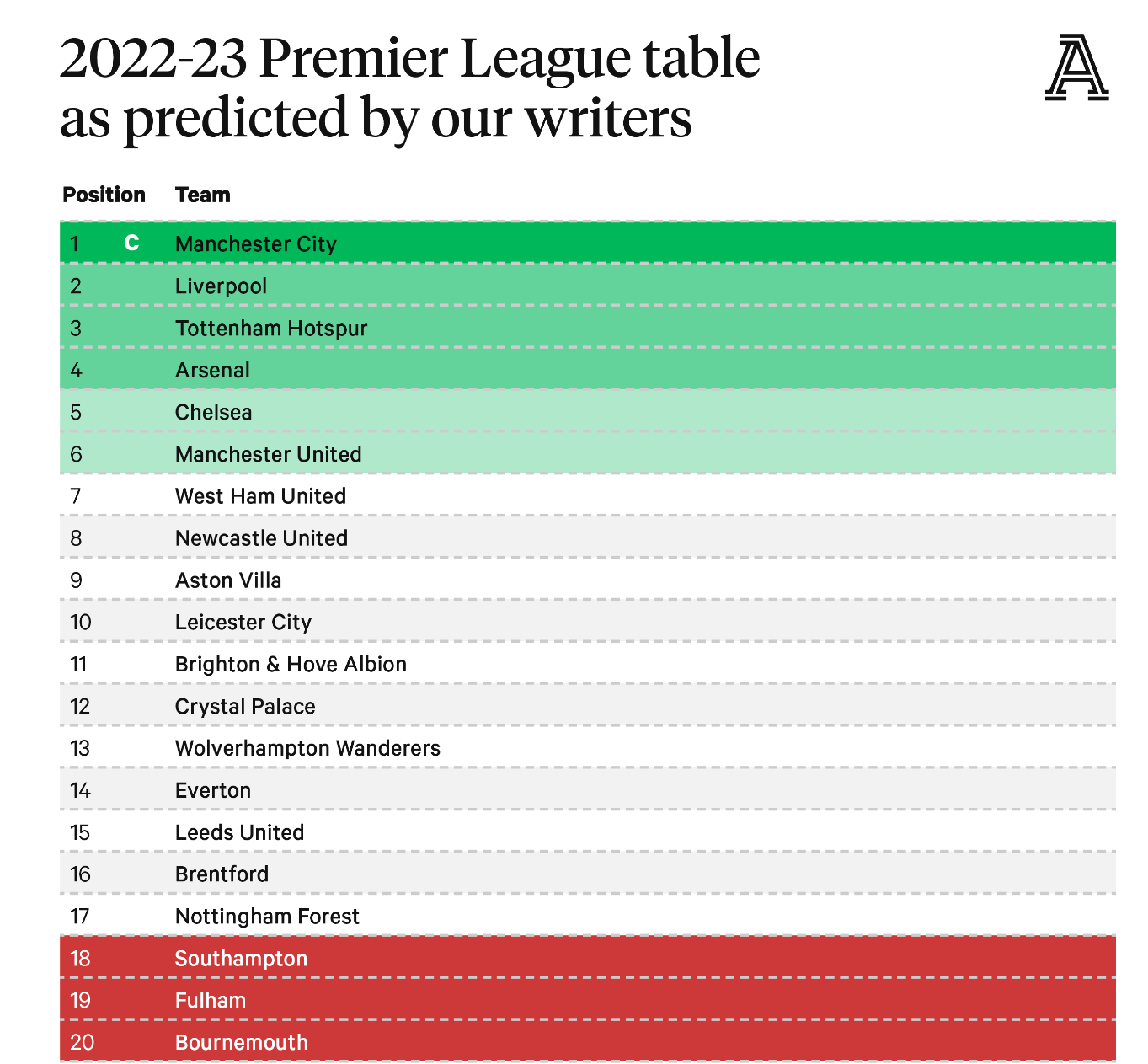This screenshot has height=1064, width=1148.
Task: Click the Chelsea team name
Action: 213,413
